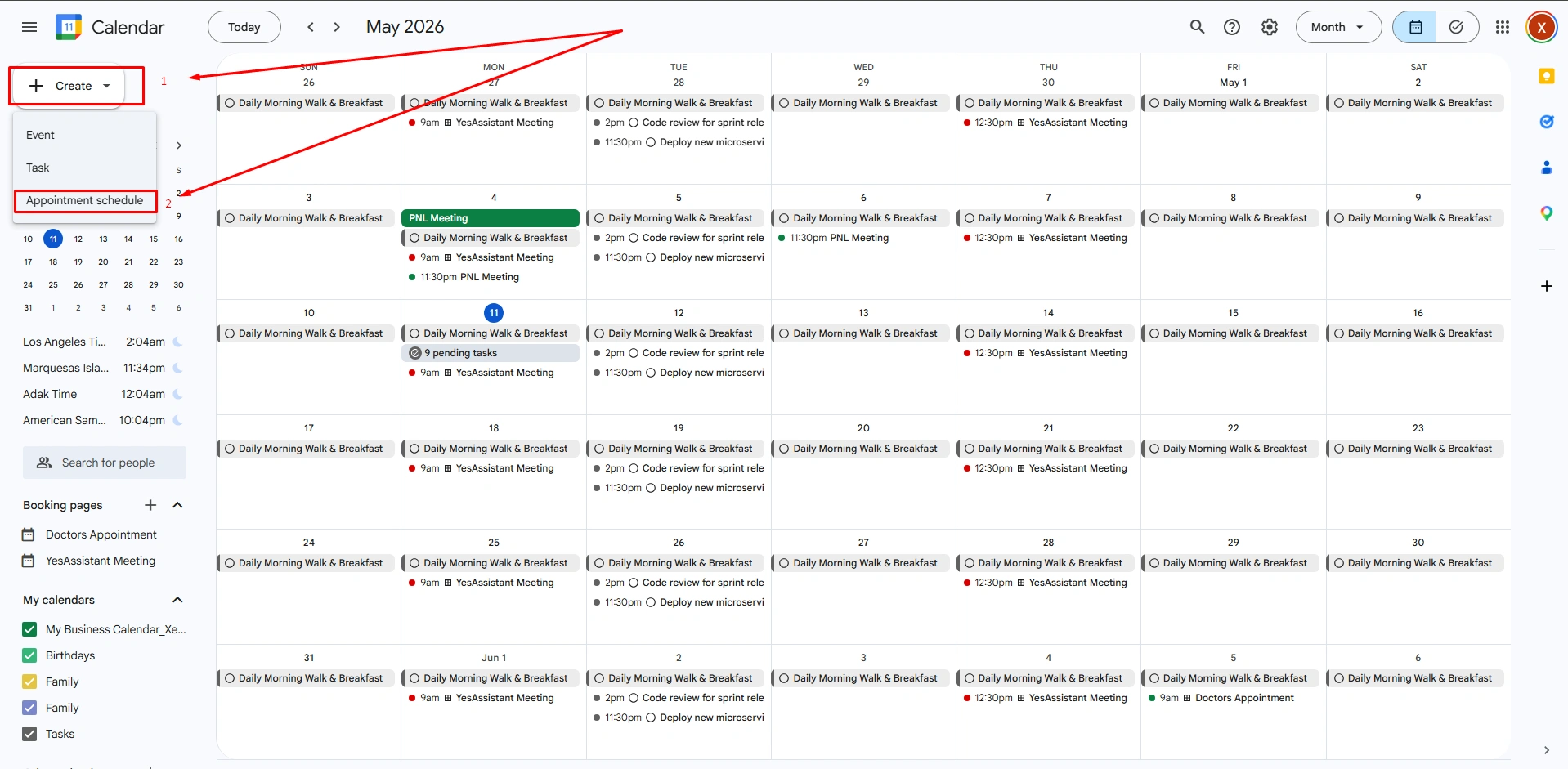Select day 15 in mini calendar
This screenshot has height=769, width=1568.
tap(154, 239)
